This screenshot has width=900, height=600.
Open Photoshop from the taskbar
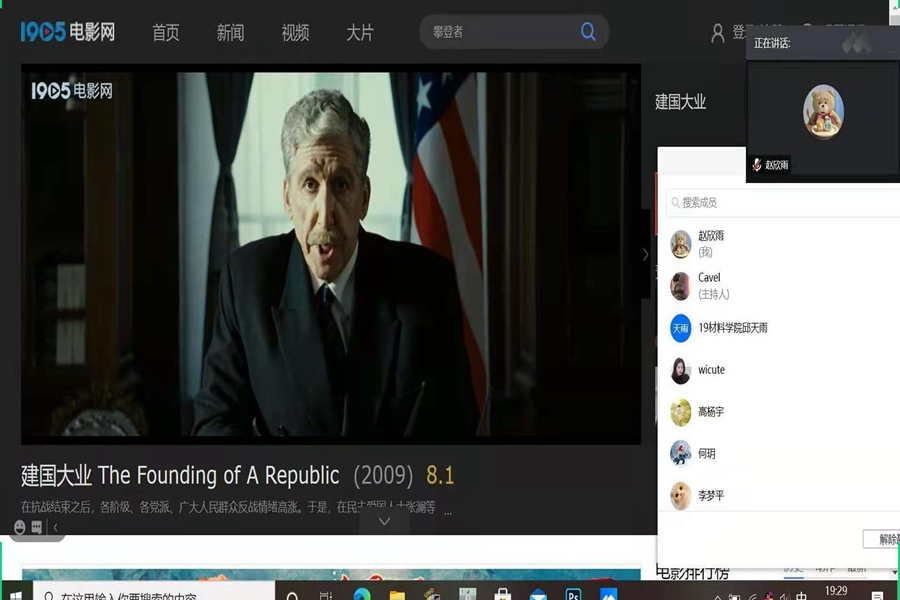tap(573, 595)
